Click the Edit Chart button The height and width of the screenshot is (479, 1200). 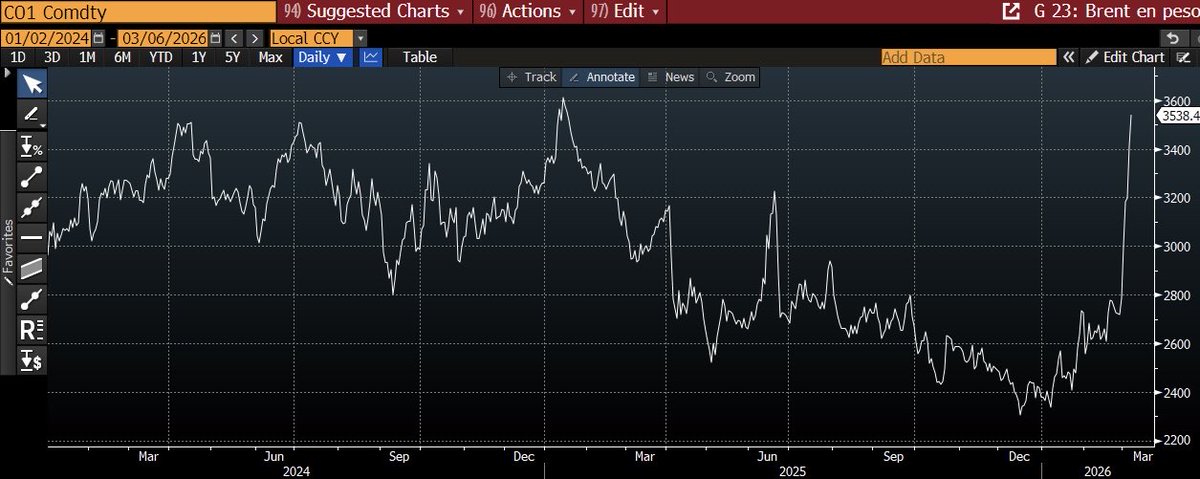click(x=1125, y=57)
